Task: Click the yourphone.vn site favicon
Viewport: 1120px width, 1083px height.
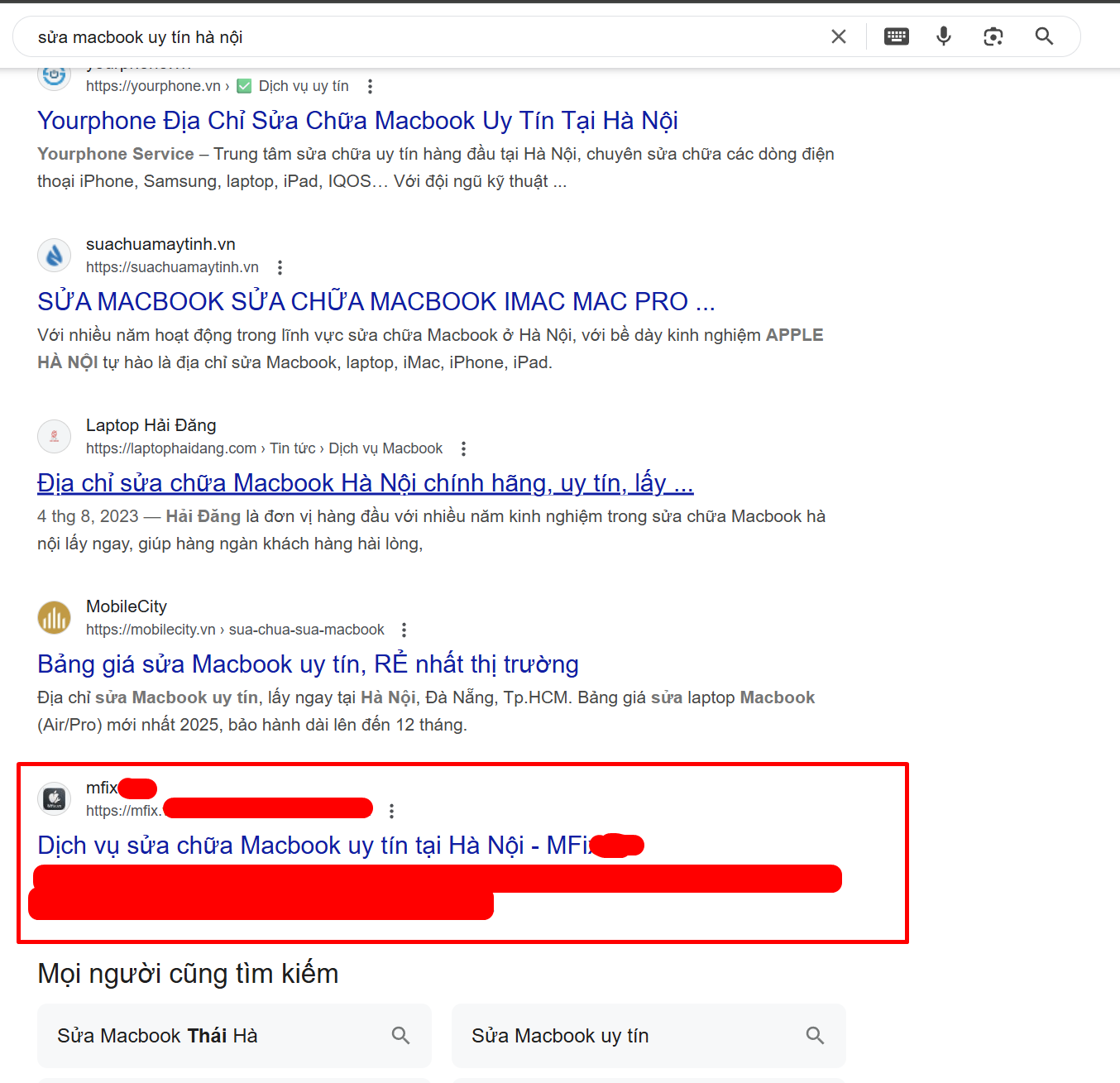Action: click(55, 75)
